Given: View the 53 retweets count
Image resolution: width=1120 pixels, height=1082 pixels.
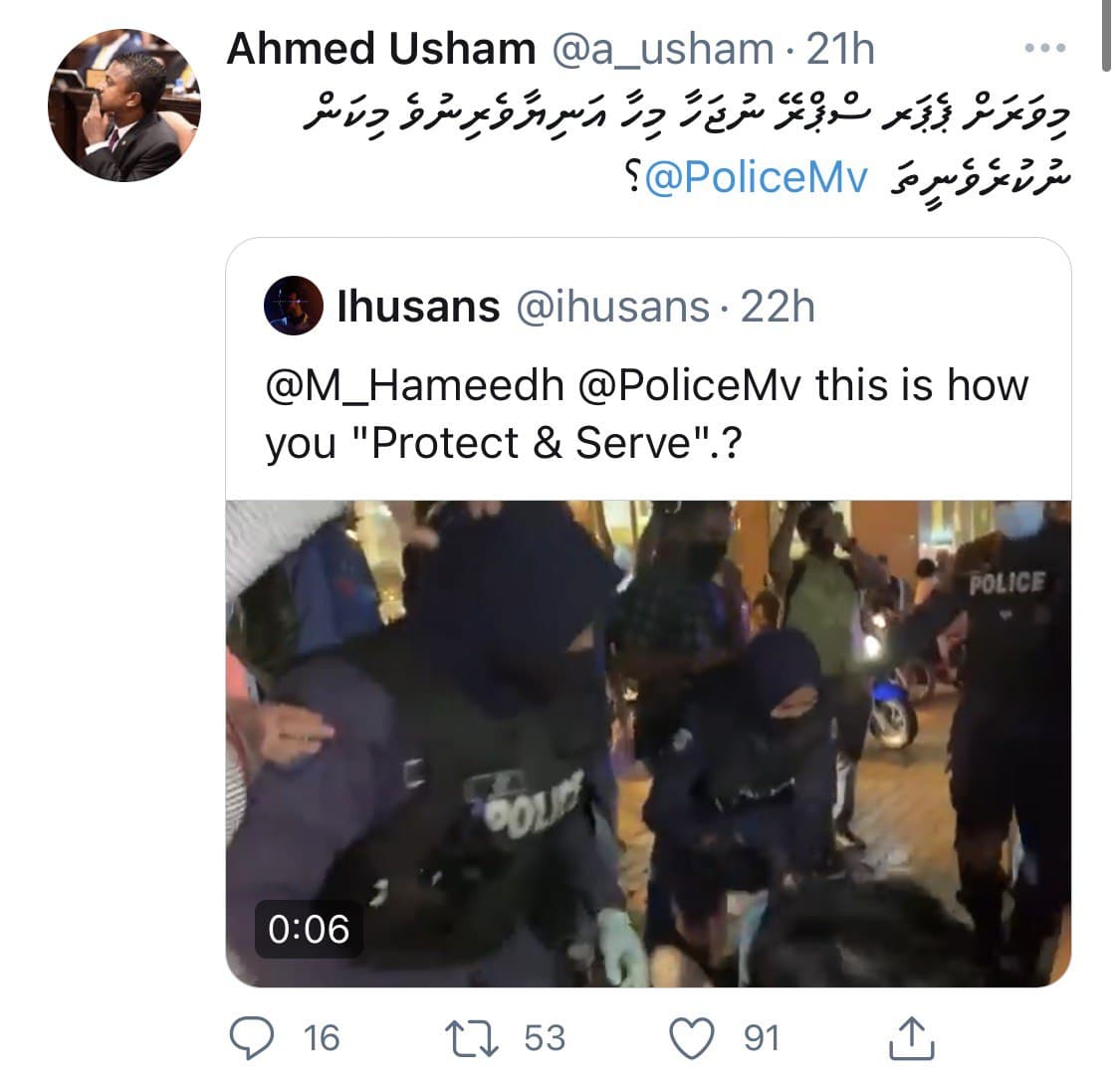Looking at the screenshot, I should (545, 1038).
